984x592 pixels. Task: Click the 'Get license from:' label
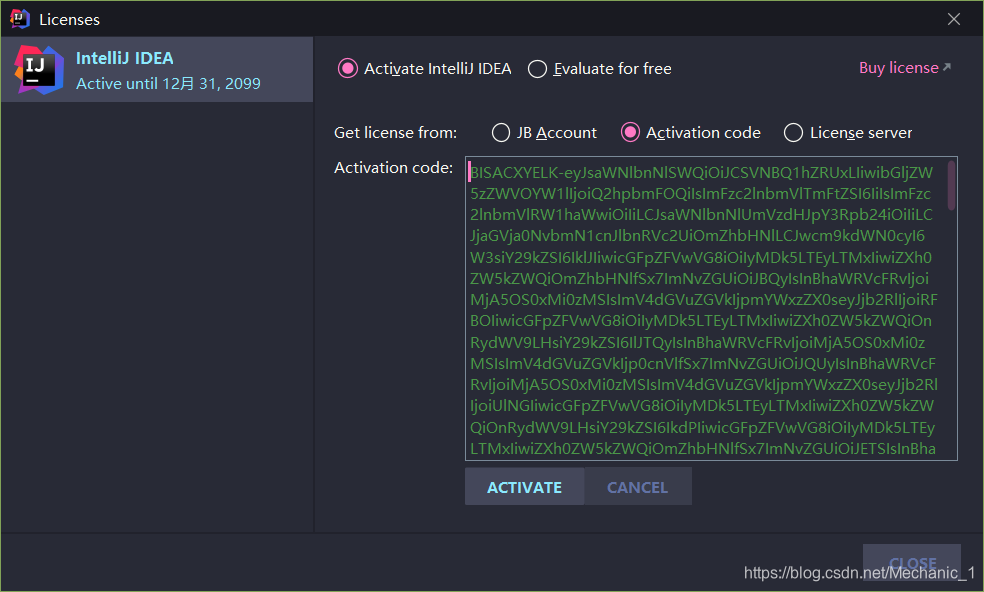click(x=395, y=132)
